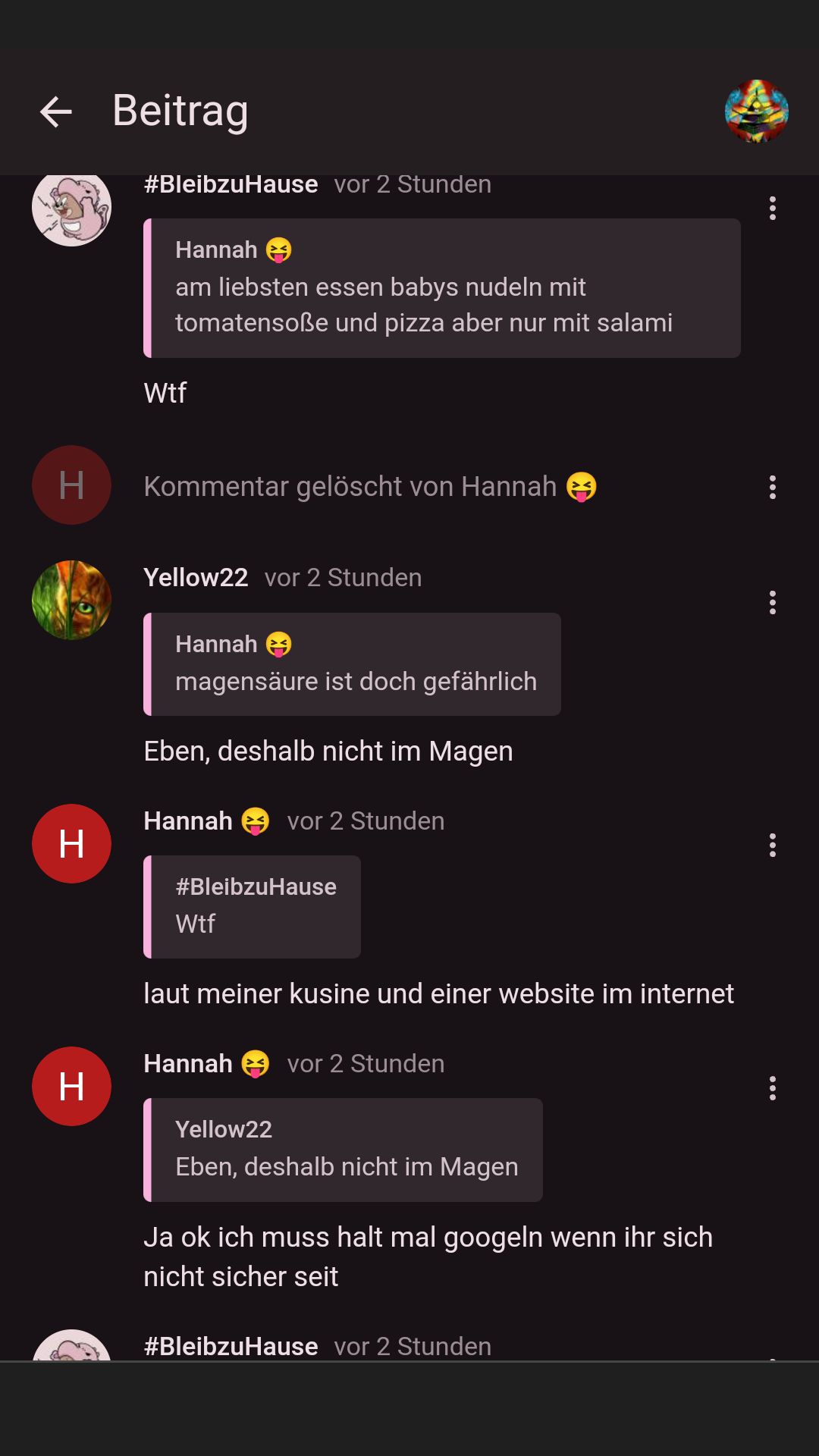
Task: Jump to quoted Eben, deshalb nicht im Magen
Action: [x=343, y=1150]
